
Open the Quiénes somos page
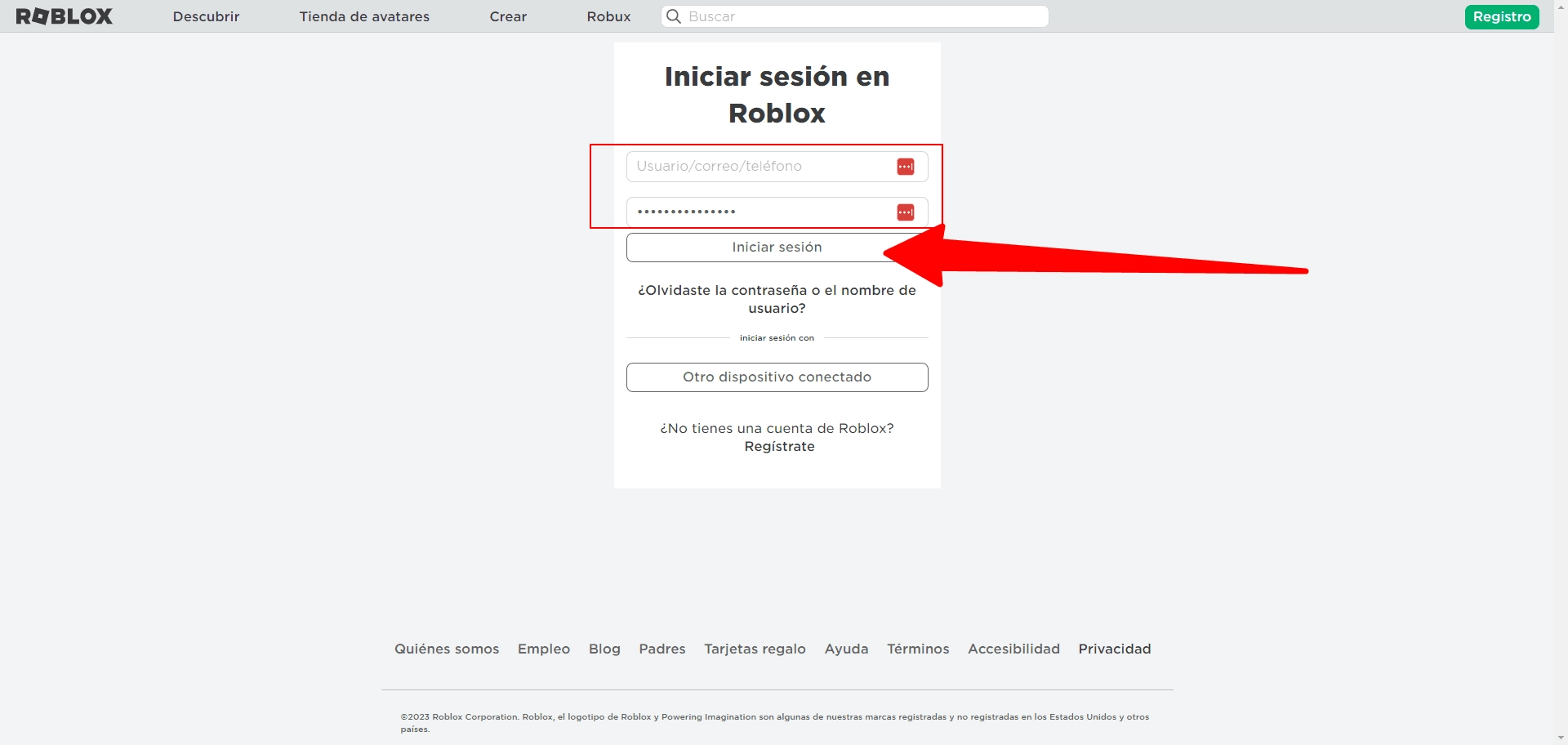click(x=446, y=649)
